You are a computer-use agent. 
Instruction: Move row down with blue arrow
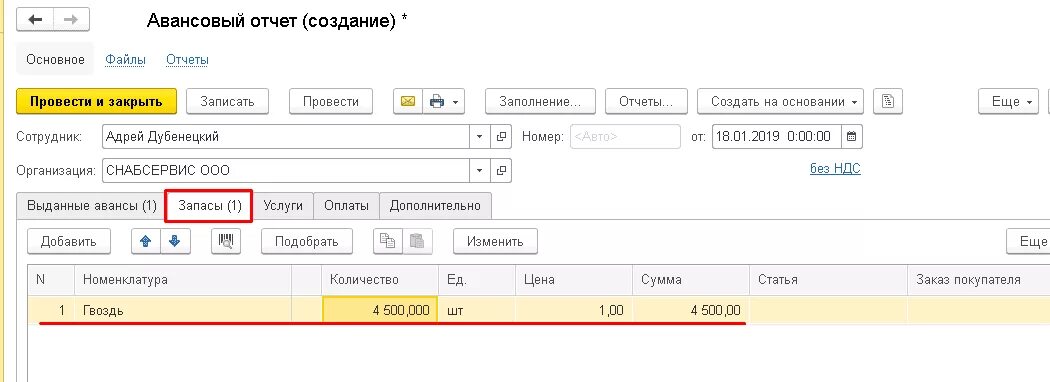(175, 241)
